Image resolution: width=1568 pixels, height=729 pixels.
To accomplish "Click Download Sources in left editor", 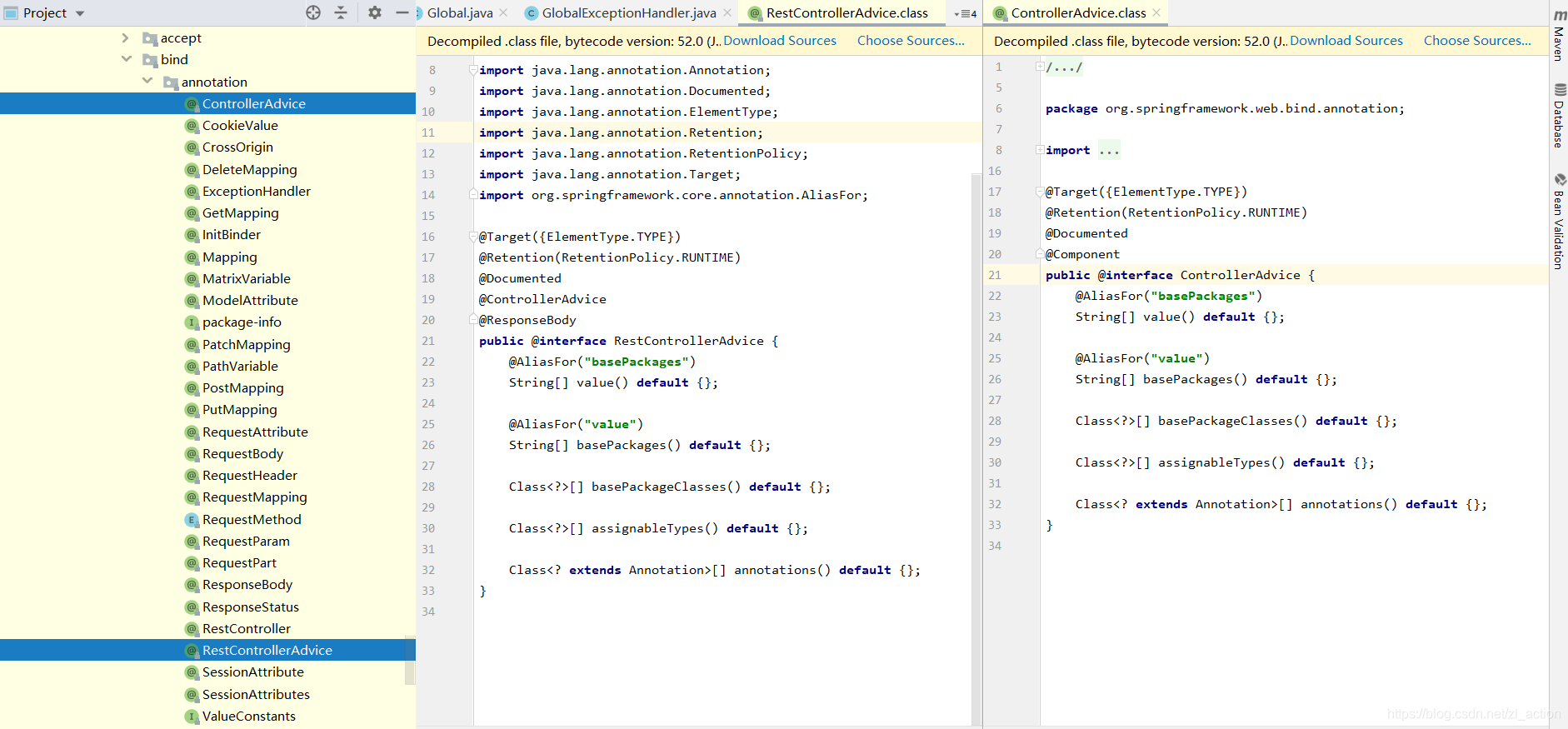I will pos(780,40).
